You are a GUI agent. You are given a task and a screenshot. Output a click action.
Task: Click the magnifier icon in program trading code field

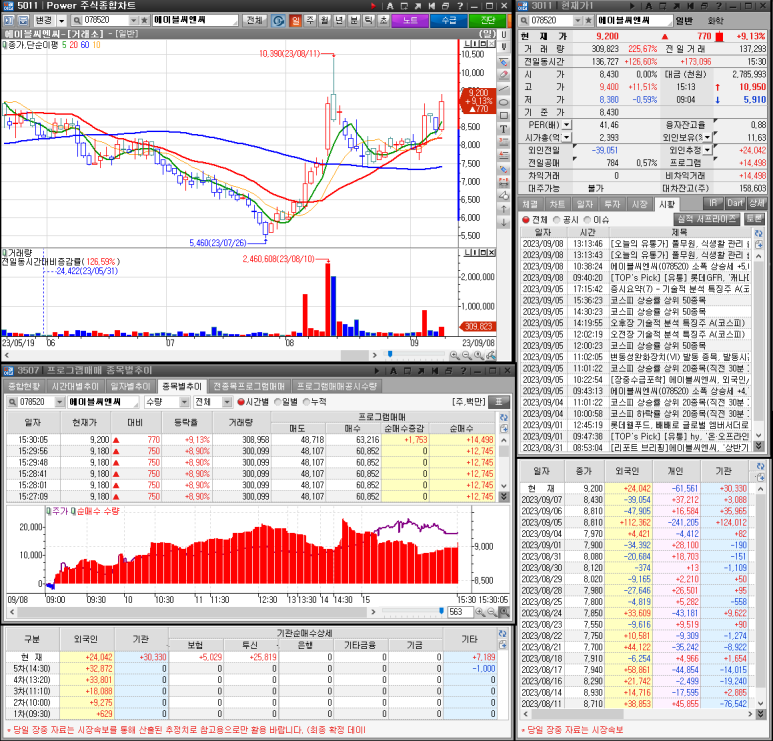pos(13,402)
